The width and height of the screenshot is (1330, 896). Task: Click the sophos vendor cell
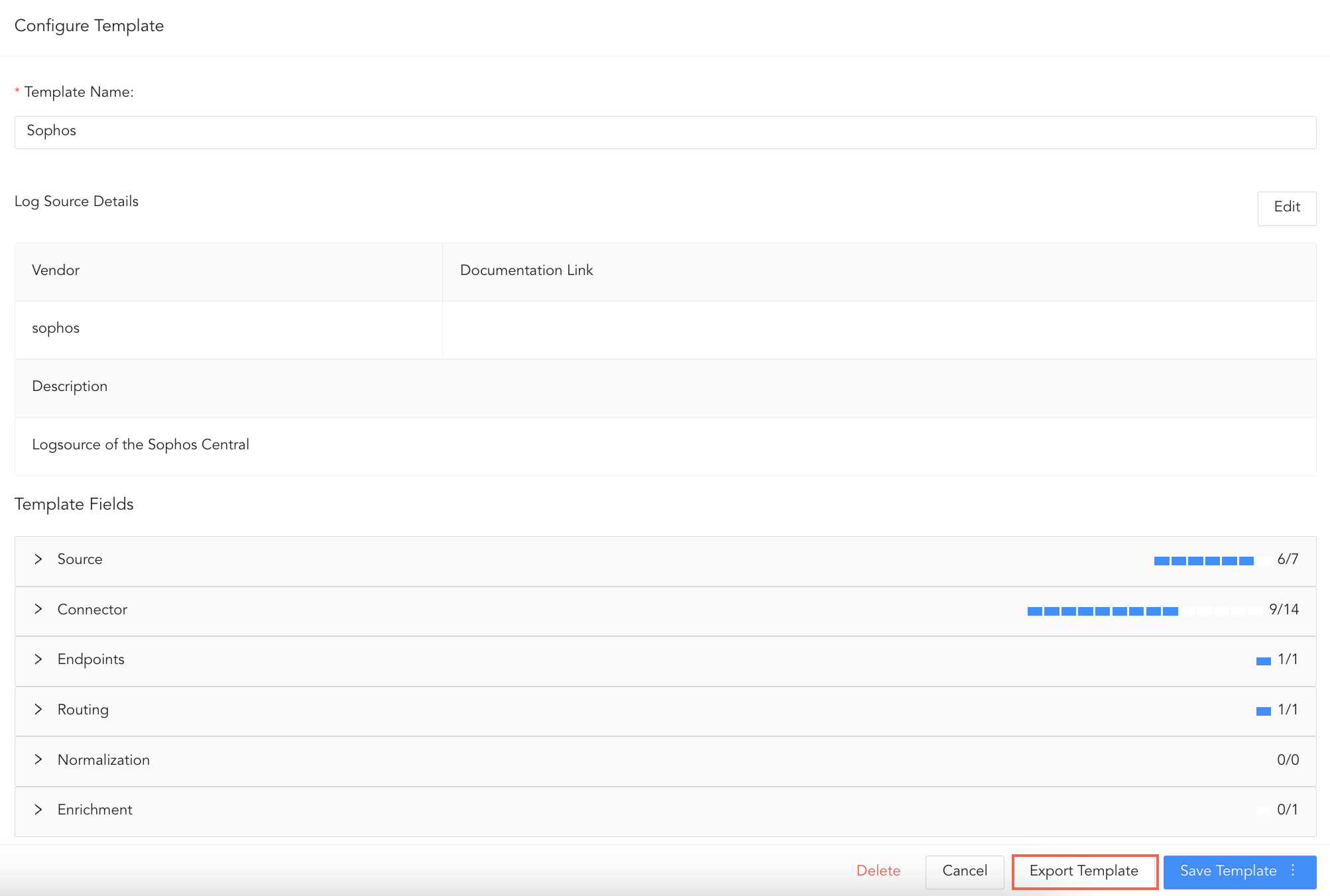click(56, 329)
